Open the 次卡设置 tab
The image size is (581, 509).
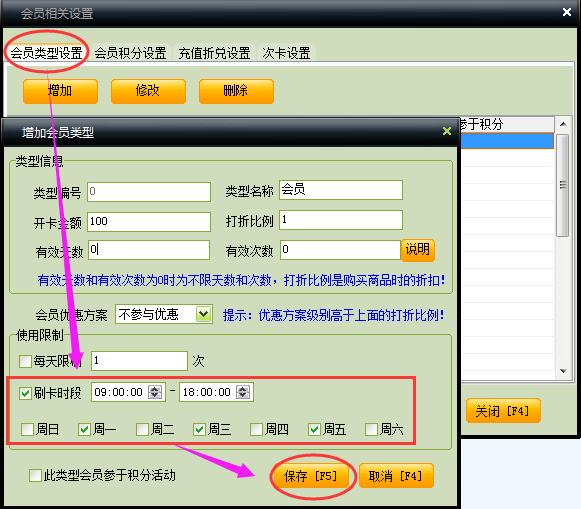pyautogui.click(x=286, y=53)
